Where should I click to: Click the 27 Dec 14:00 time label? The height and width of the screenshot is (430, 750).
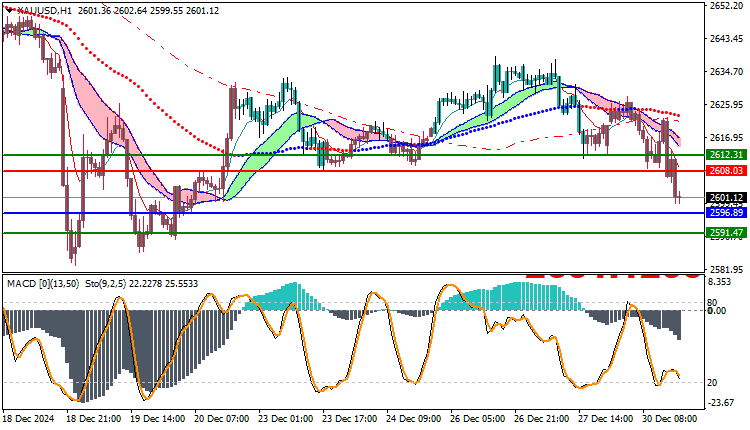(x=607, y=419)
